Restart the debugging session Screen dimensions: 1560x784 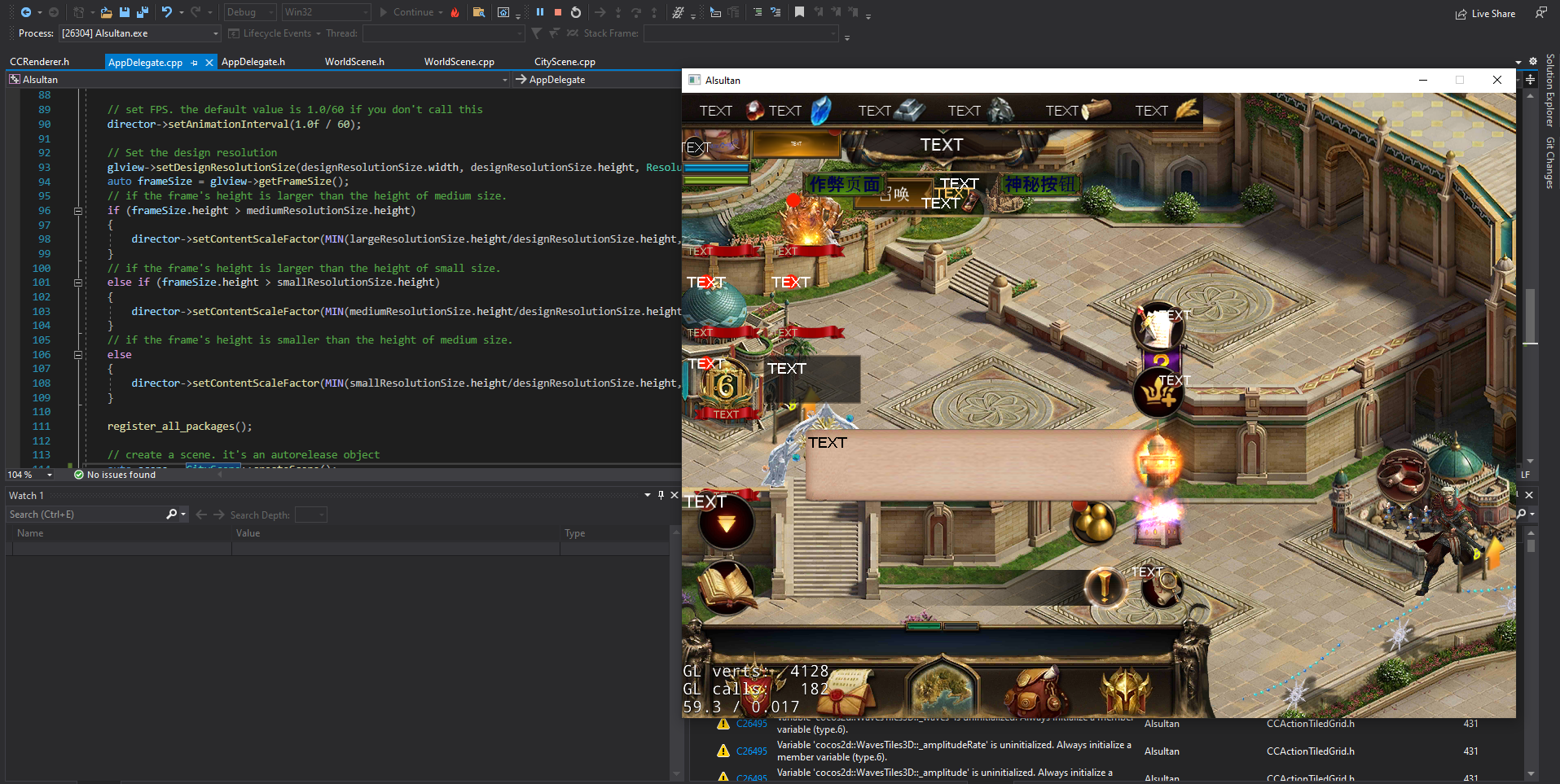coord(576,12)
